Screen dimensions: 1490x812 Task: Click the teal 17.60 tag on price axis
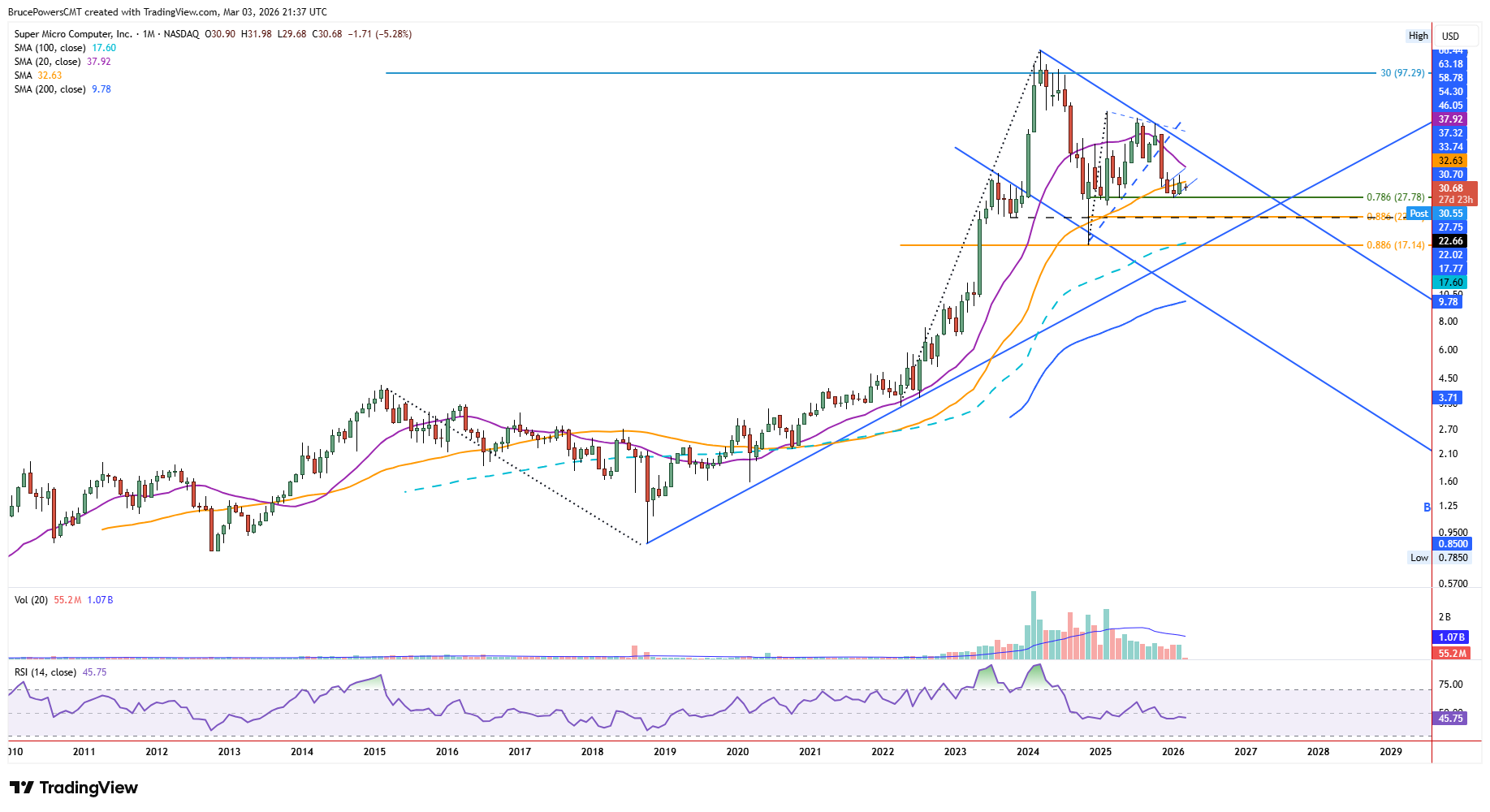[1450, 283]
